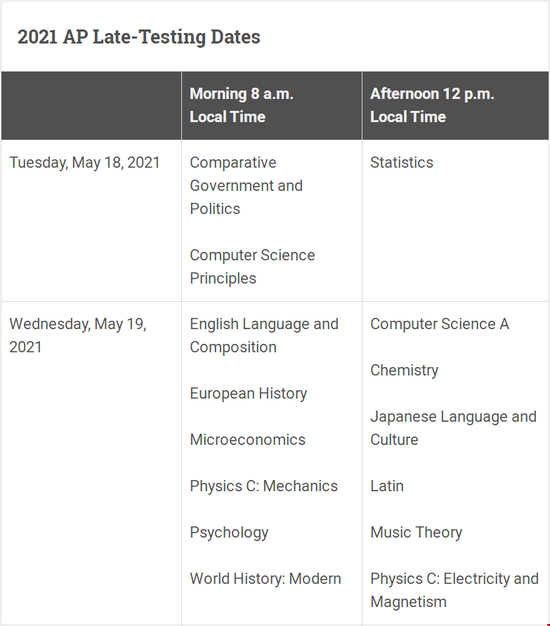Select the Music Theory exam entry
Viewport: 550px width, 626px height.
pyautogui.click(x=416, y=533)
